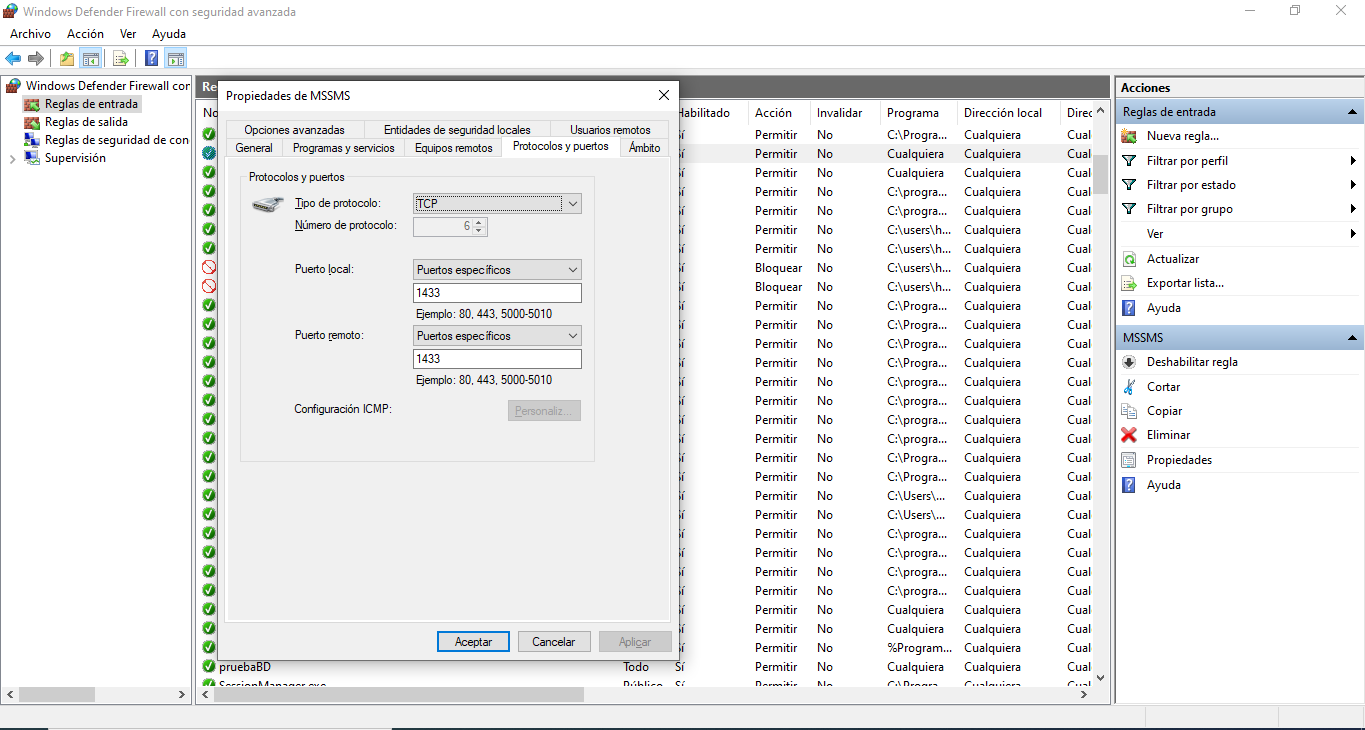Click Deshabilitar regla in the MSSMS section
This screenshot has width=1365, height=730.
(x=1192, y=362)
